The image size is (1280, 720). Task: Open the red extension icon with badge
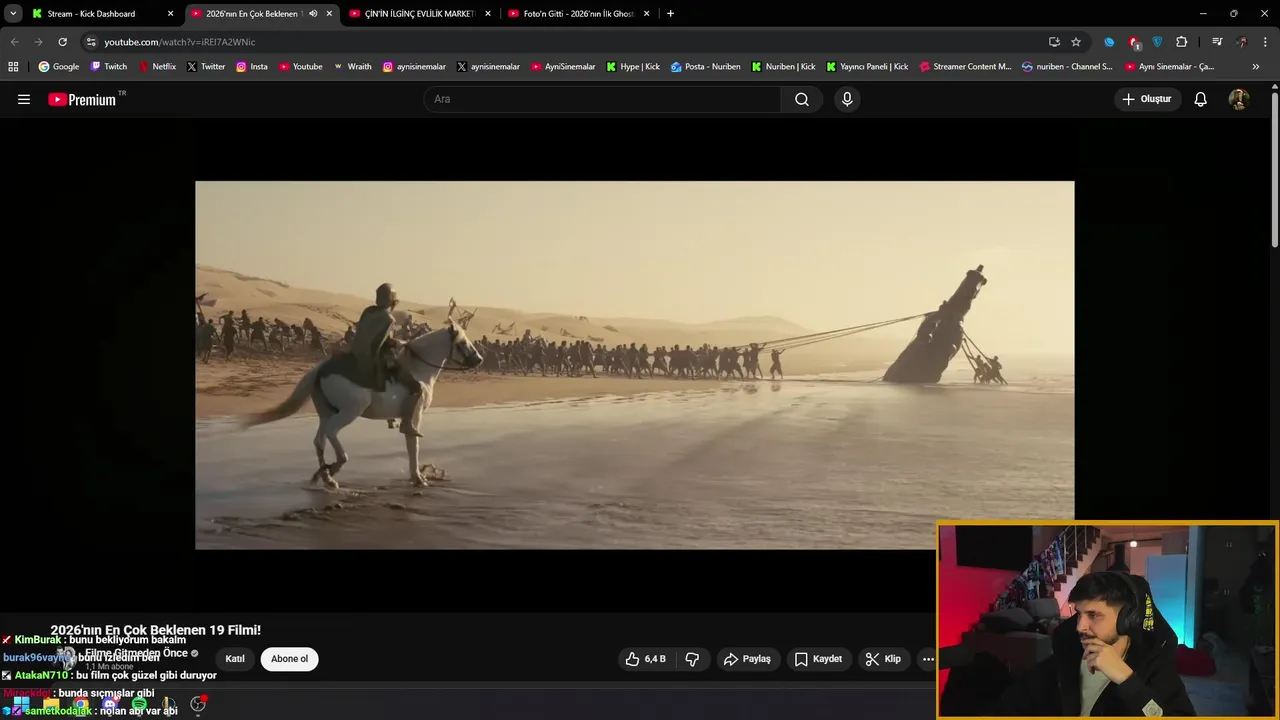(1134, 42)
